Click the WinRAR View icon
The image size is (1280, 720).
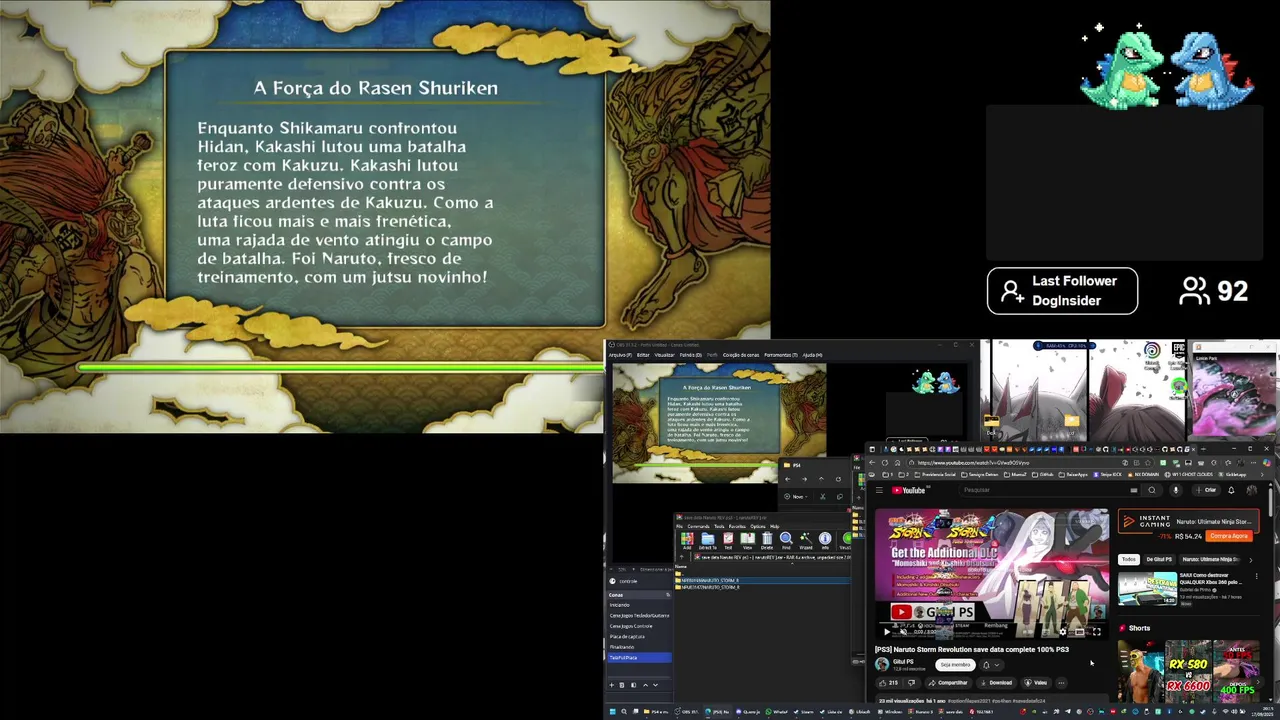[747, 540]
